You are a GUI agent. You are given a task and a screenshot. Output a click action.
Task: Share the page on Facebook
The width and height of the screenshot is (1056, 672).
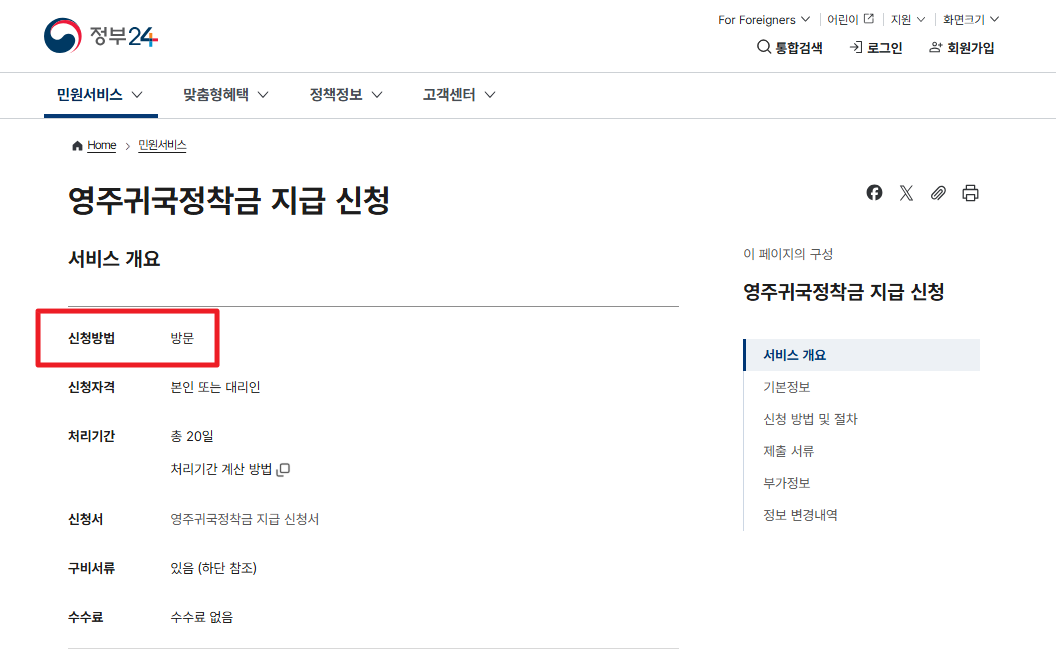pos(874,192)
